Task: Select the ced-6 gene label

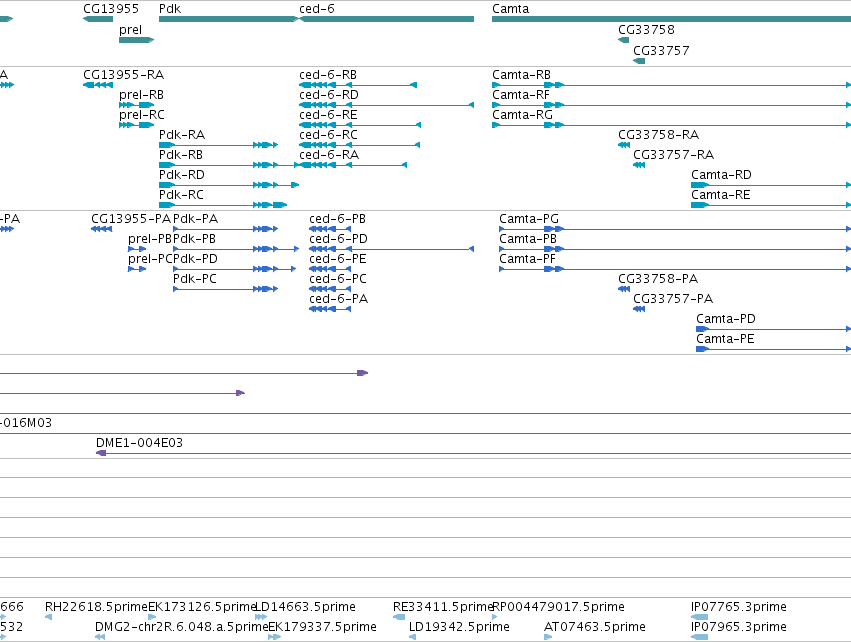Action: coord(316,9)
